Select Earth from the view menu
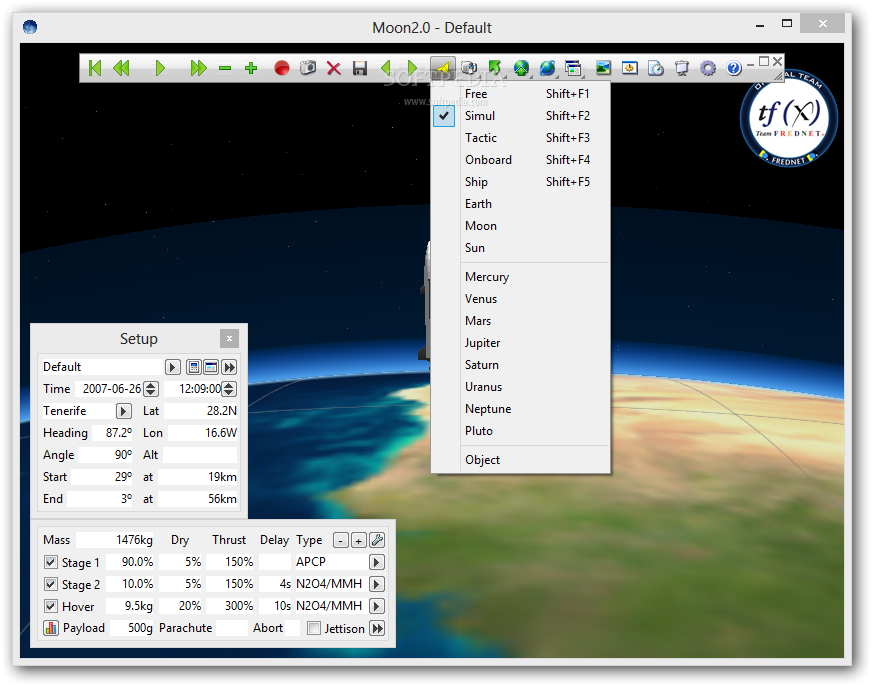The width and height of the screenshot is (872, 686). (x=521, y=204)
